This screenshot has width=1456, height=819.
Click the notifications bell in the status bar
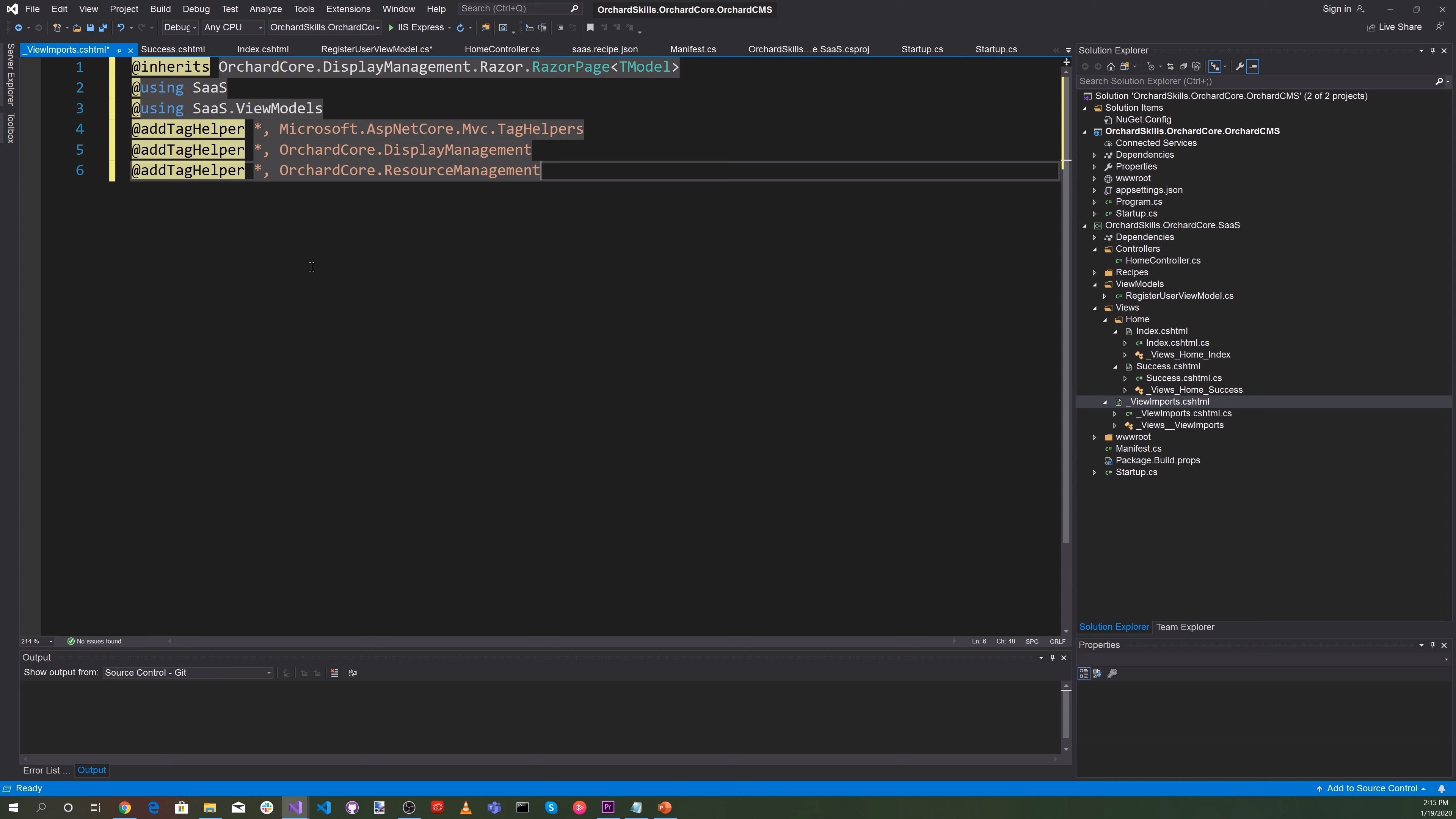click(x=1442, y=789)
